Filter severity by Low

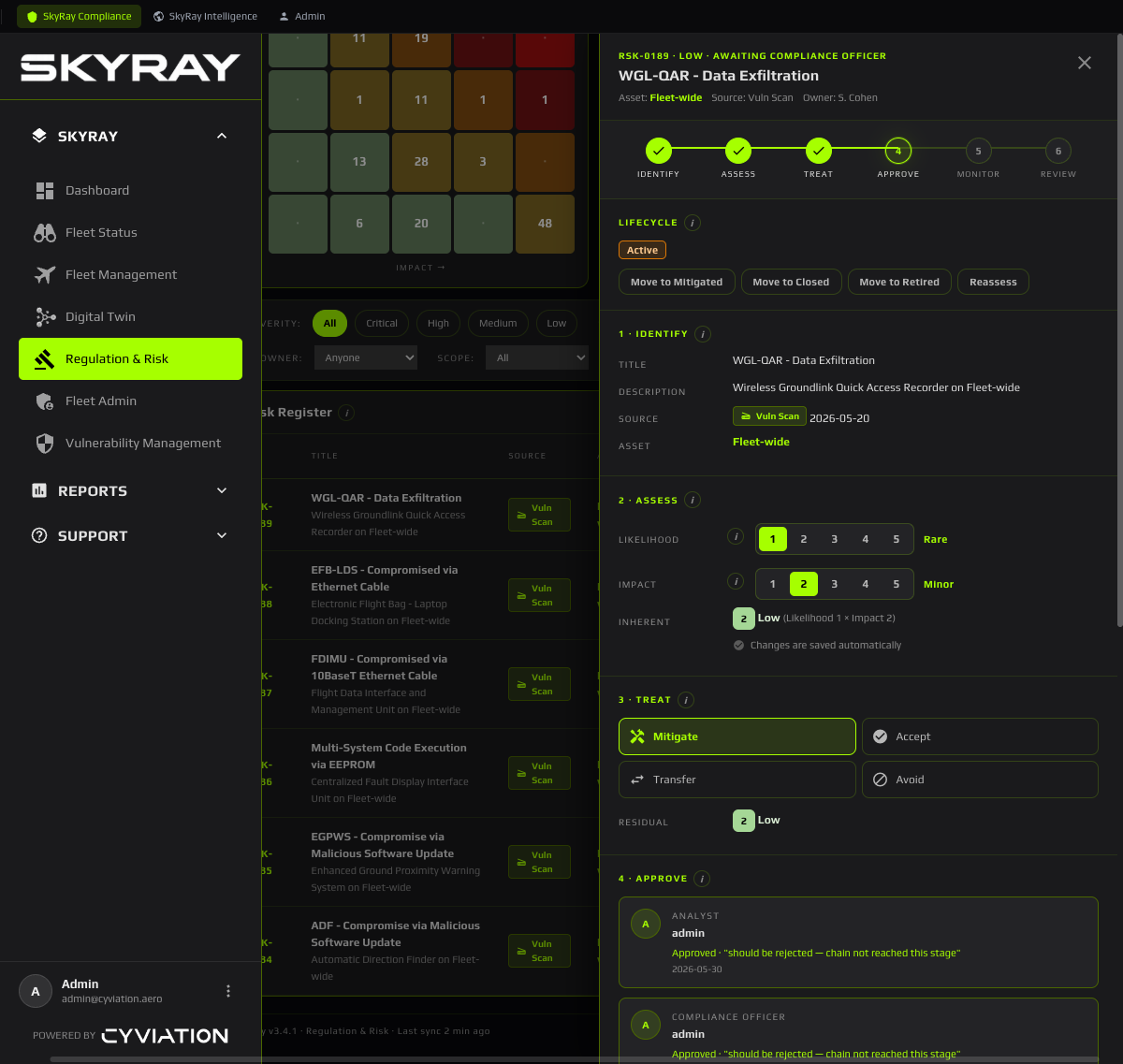point(557,323)
